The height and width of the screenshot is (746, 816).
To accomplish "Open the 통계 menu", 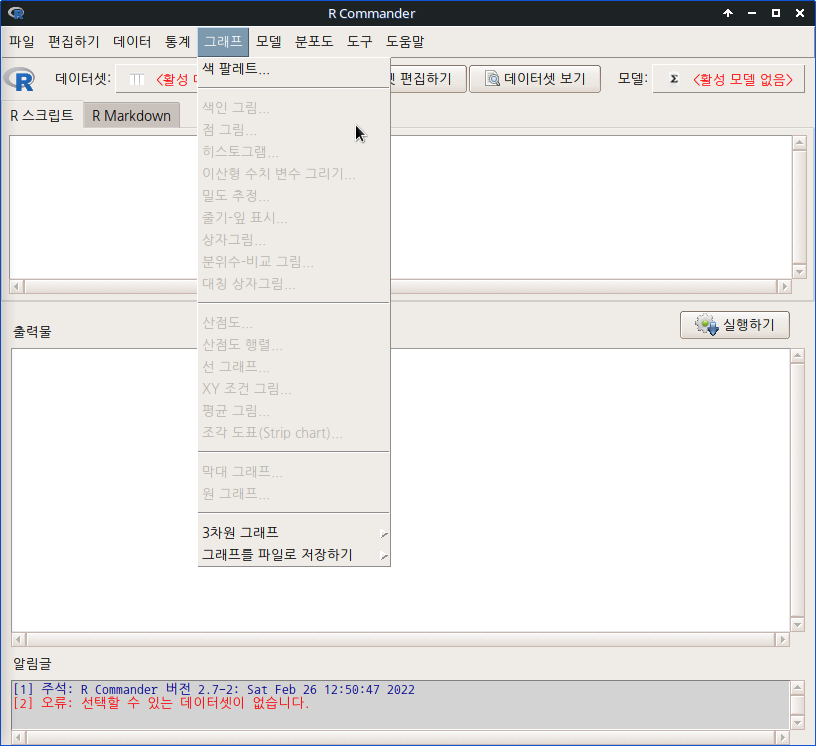I will (x=177, y=42).
